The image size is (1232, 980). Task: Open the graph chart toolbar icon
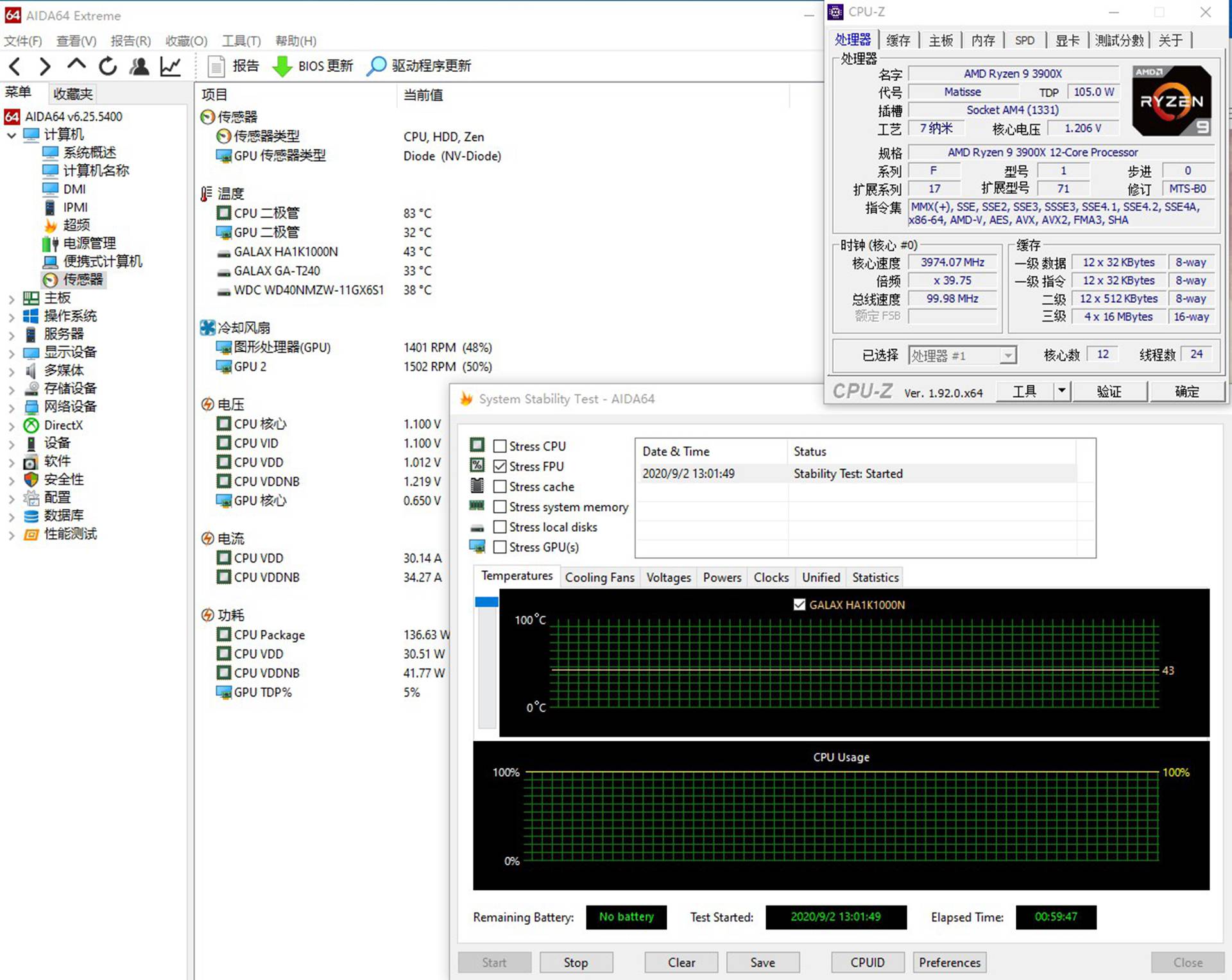coord(170,66)
